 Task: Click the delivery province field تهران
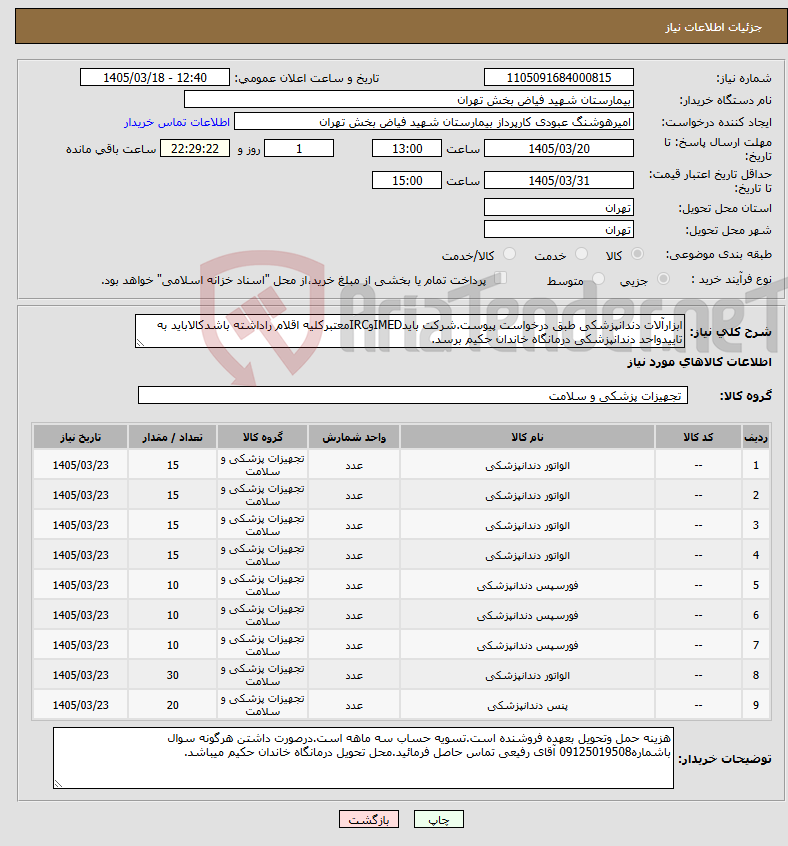click(559, 207)
